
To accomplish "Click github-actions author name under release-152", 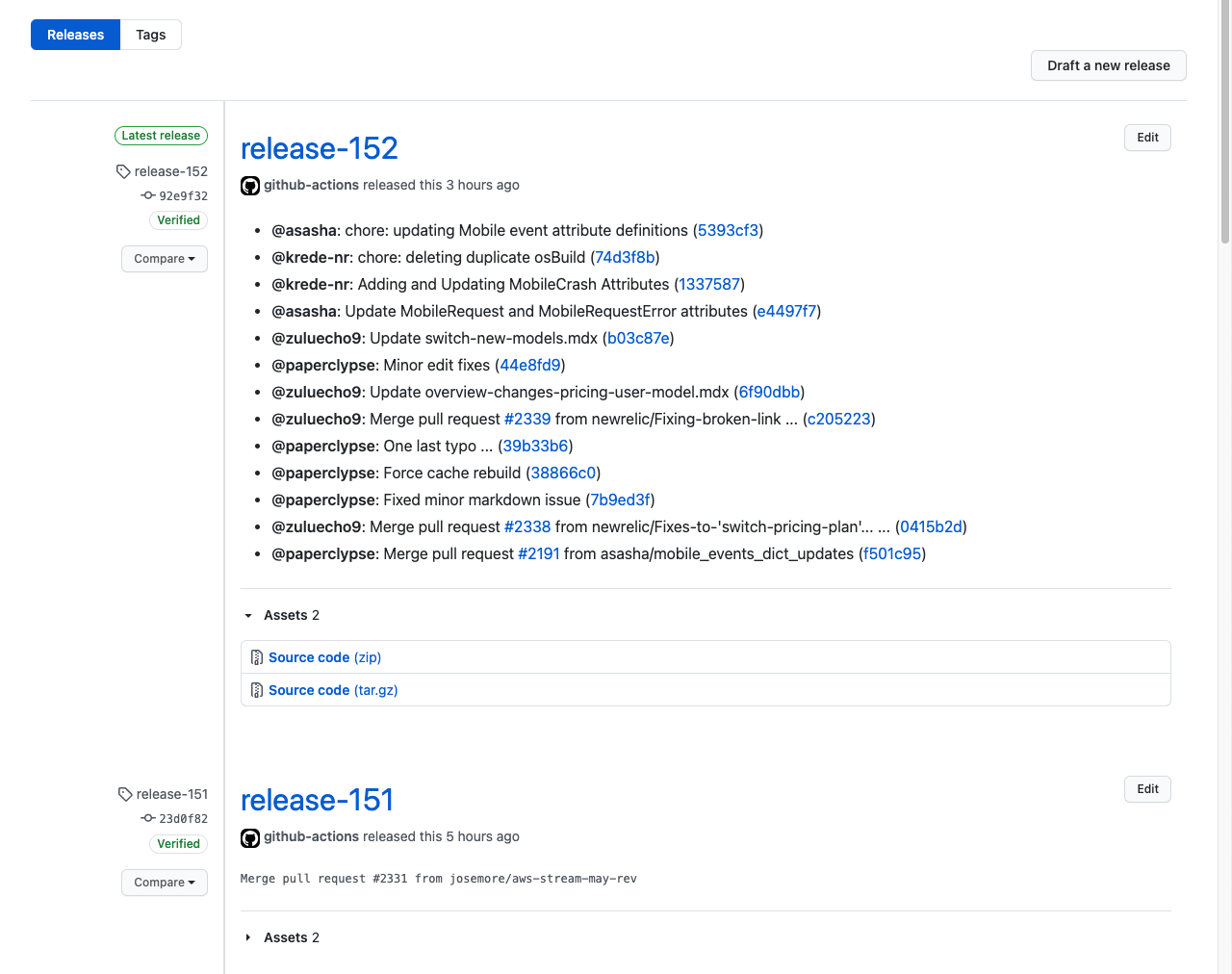I will tap(311, 185).
